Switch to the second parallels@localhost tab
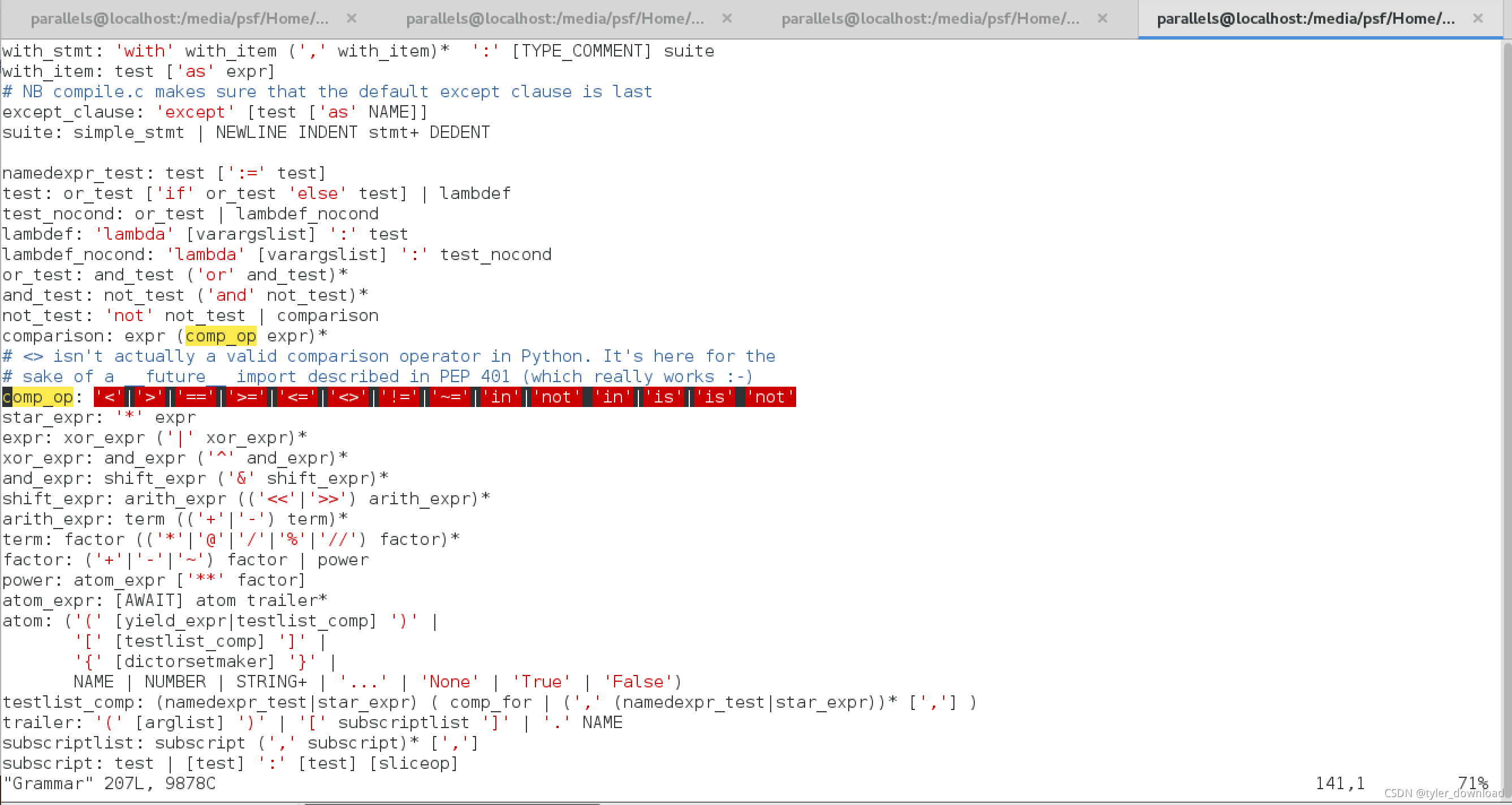 [x=555, y=19]
